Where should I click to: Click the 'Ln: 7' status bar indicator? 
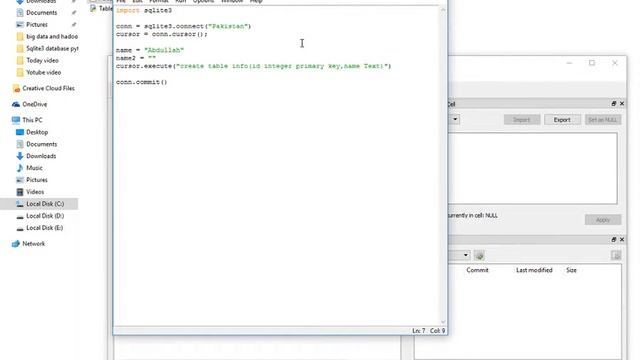(418, 331)
